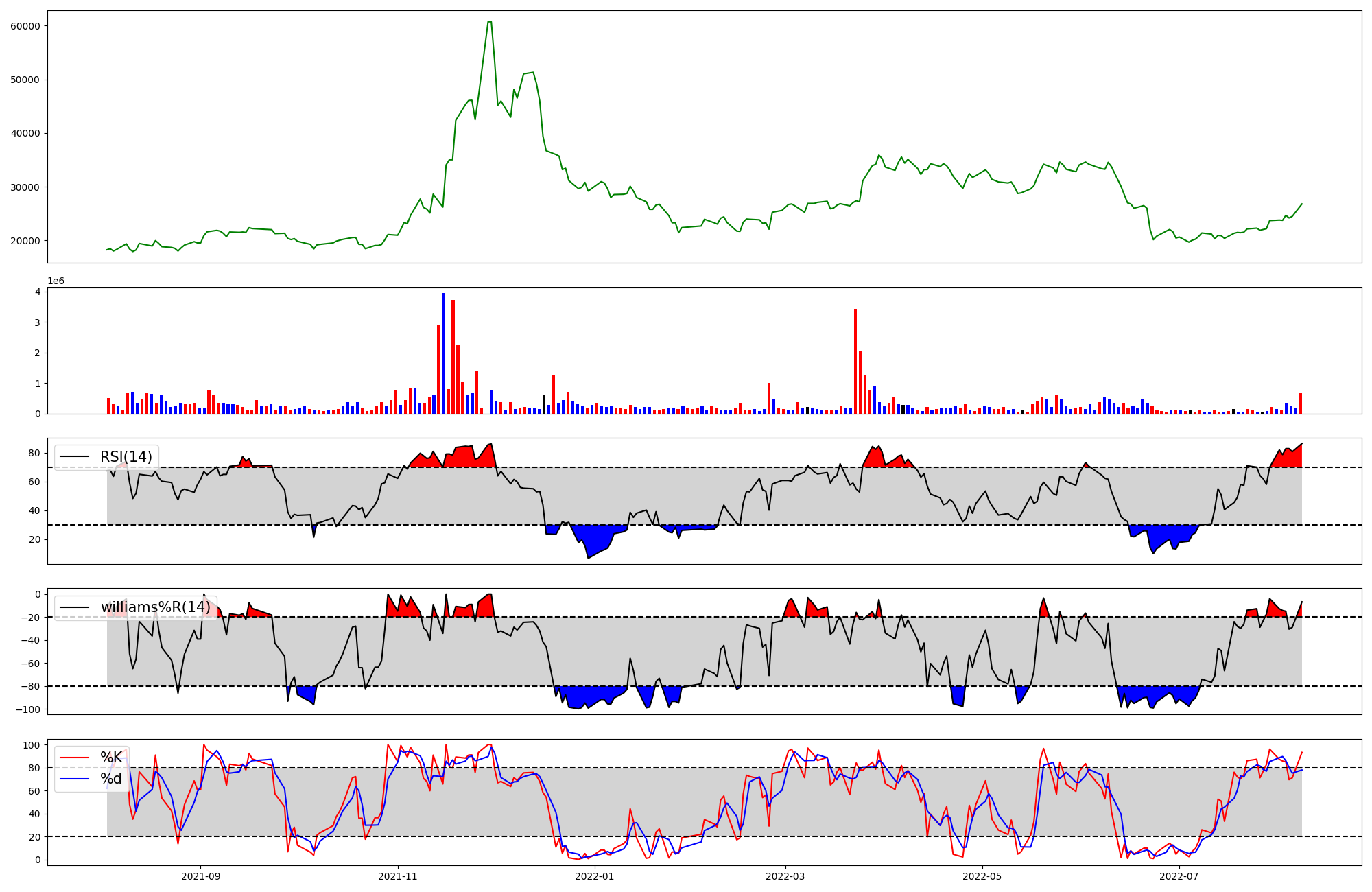Click the 1e6 volume scale label
The height and width of the screenshot is (892, 1372).
56,281
